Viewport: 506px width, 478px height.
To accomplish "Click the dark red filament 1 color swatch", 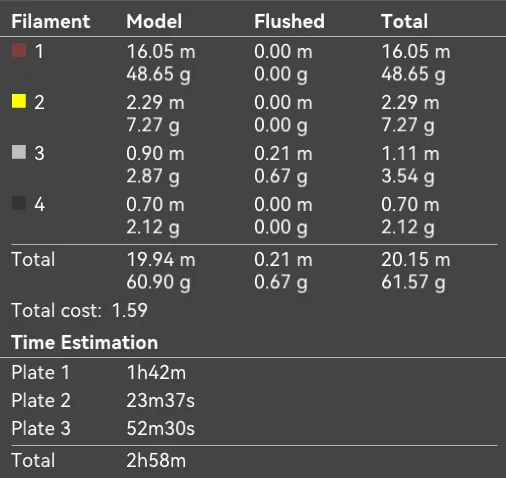I will click(19, 50).
